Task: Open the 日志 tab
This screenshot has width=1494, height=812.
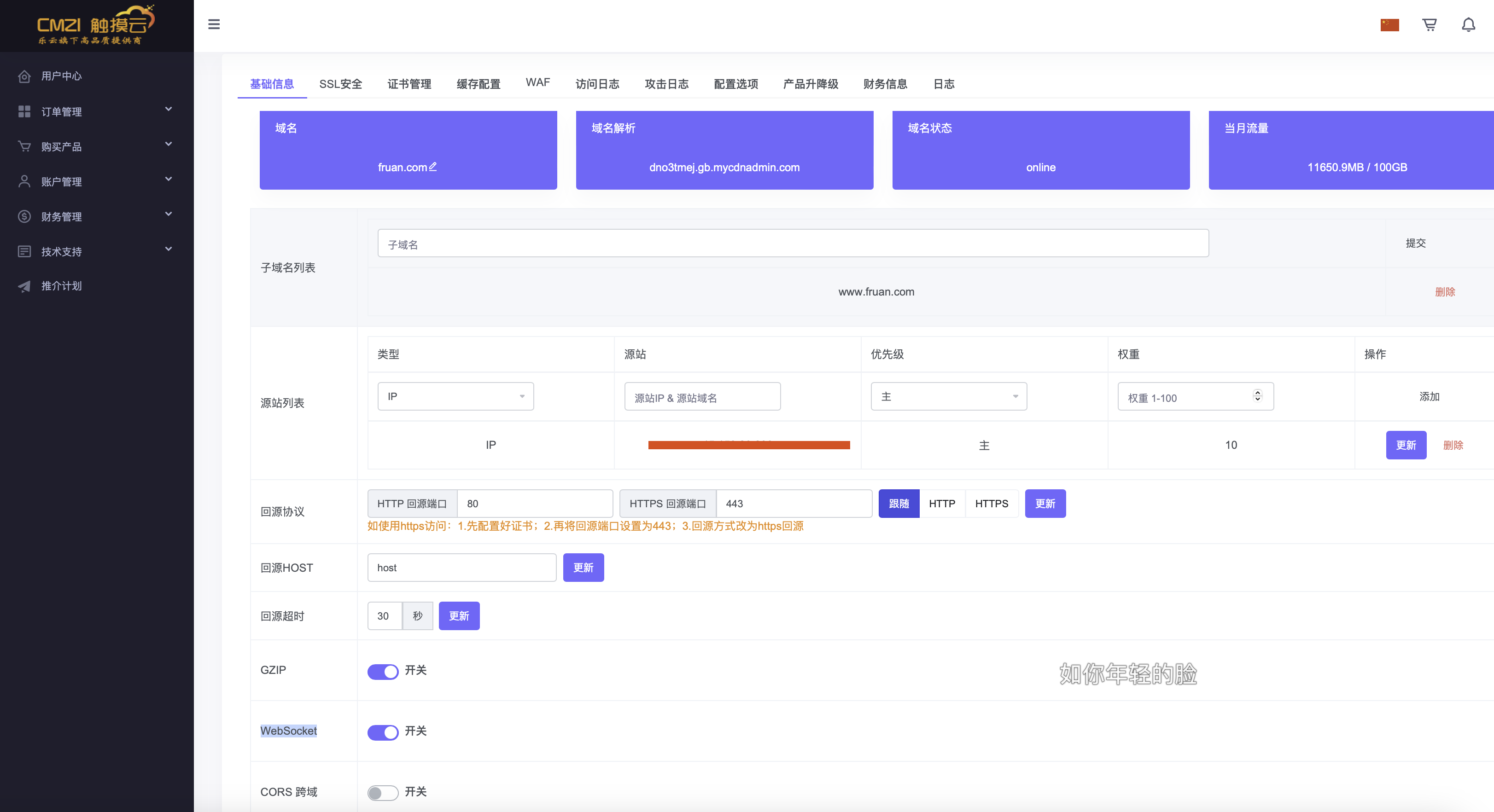Action: (x=944, y=84)
